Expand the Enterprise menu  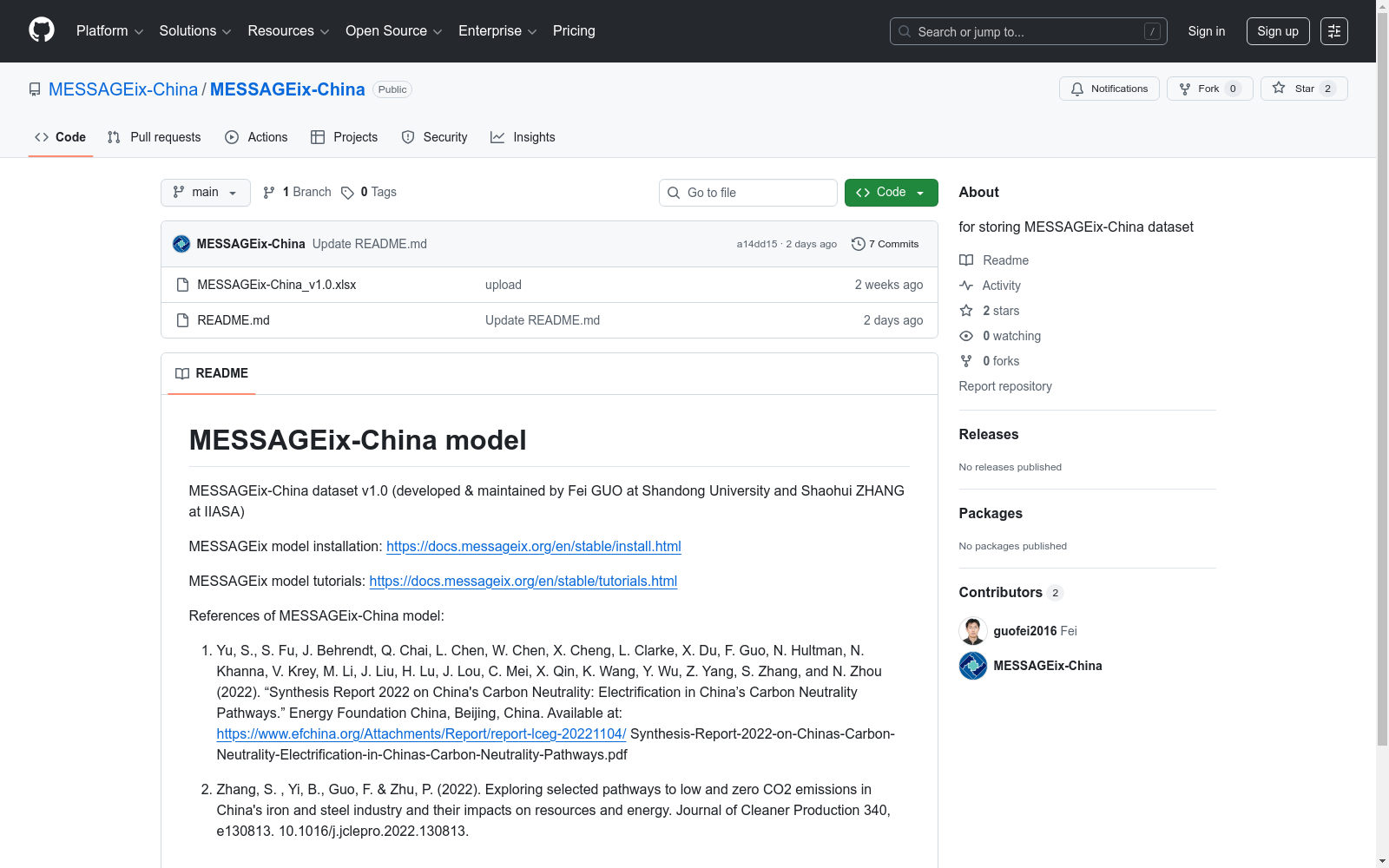(497, 31)
